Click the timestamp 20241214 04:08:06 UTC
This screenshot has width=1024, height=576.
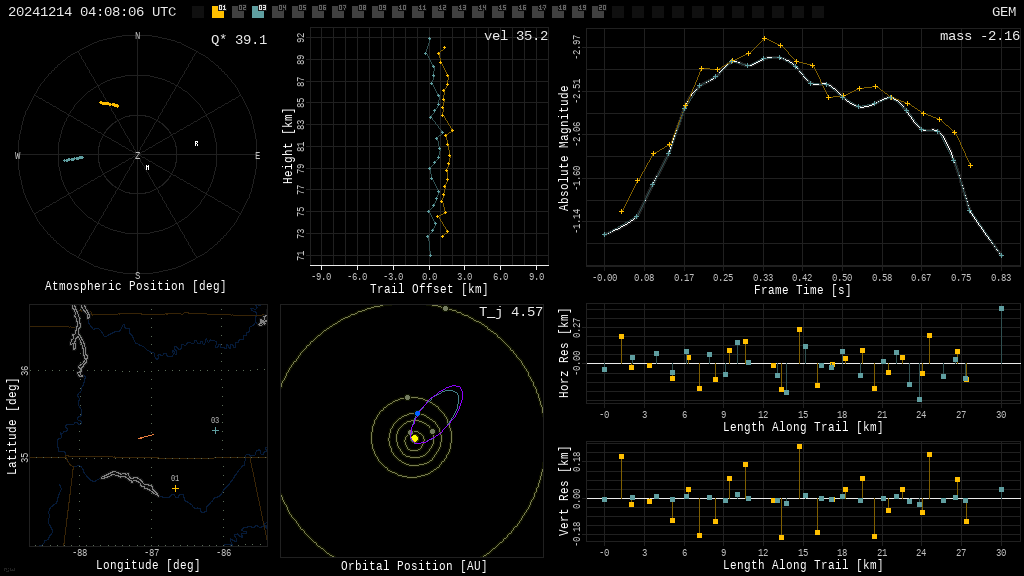92,12
